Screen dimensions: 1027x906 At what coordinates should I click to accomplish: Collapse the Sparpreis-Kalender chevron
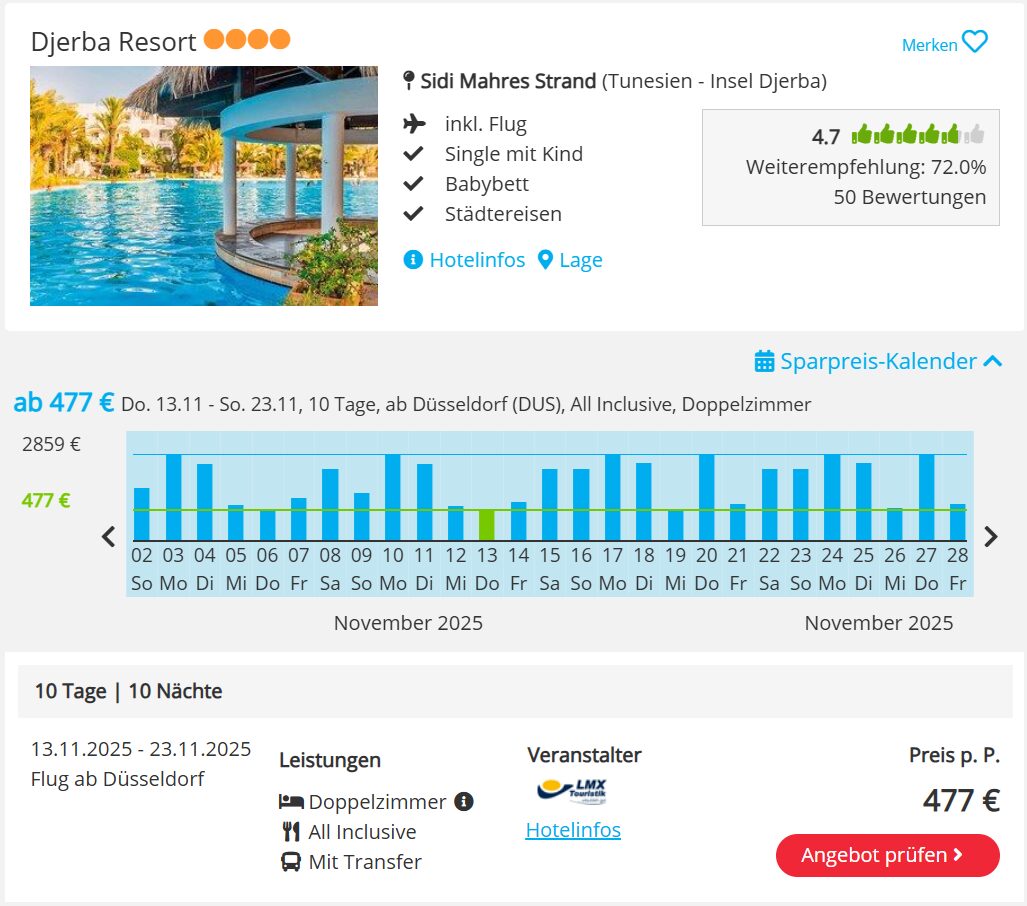pos(992,361)
